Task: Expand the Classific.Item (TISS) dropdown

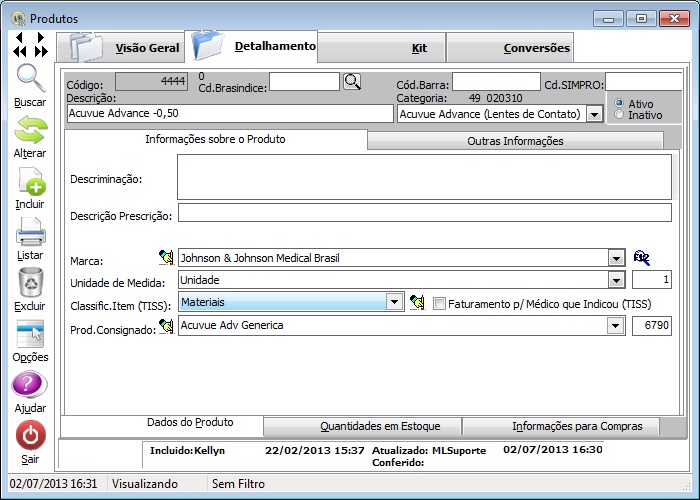Action: coord(394,302)
